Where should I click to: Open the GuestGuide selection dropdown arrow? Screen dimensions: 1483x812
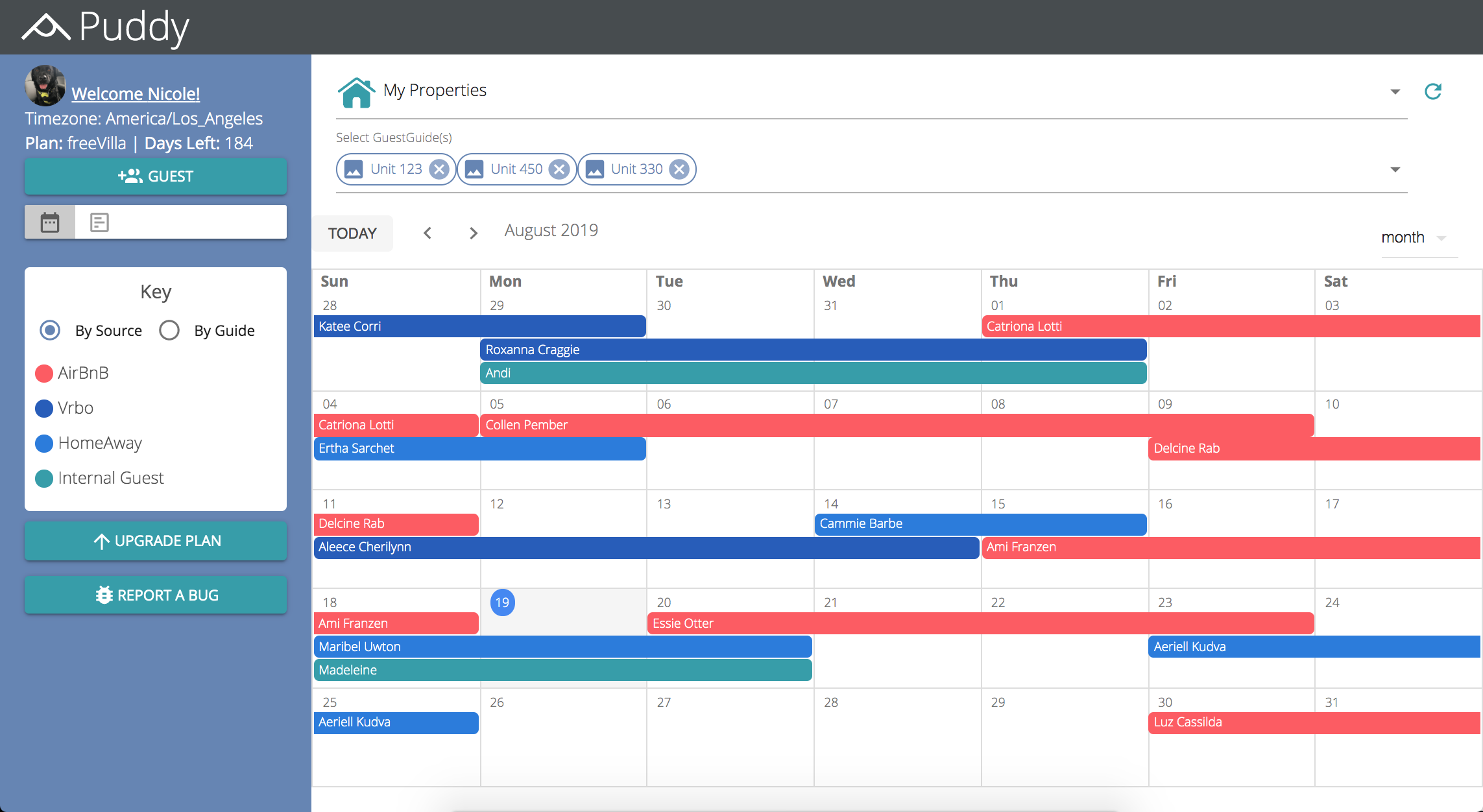click(1395, 169)
